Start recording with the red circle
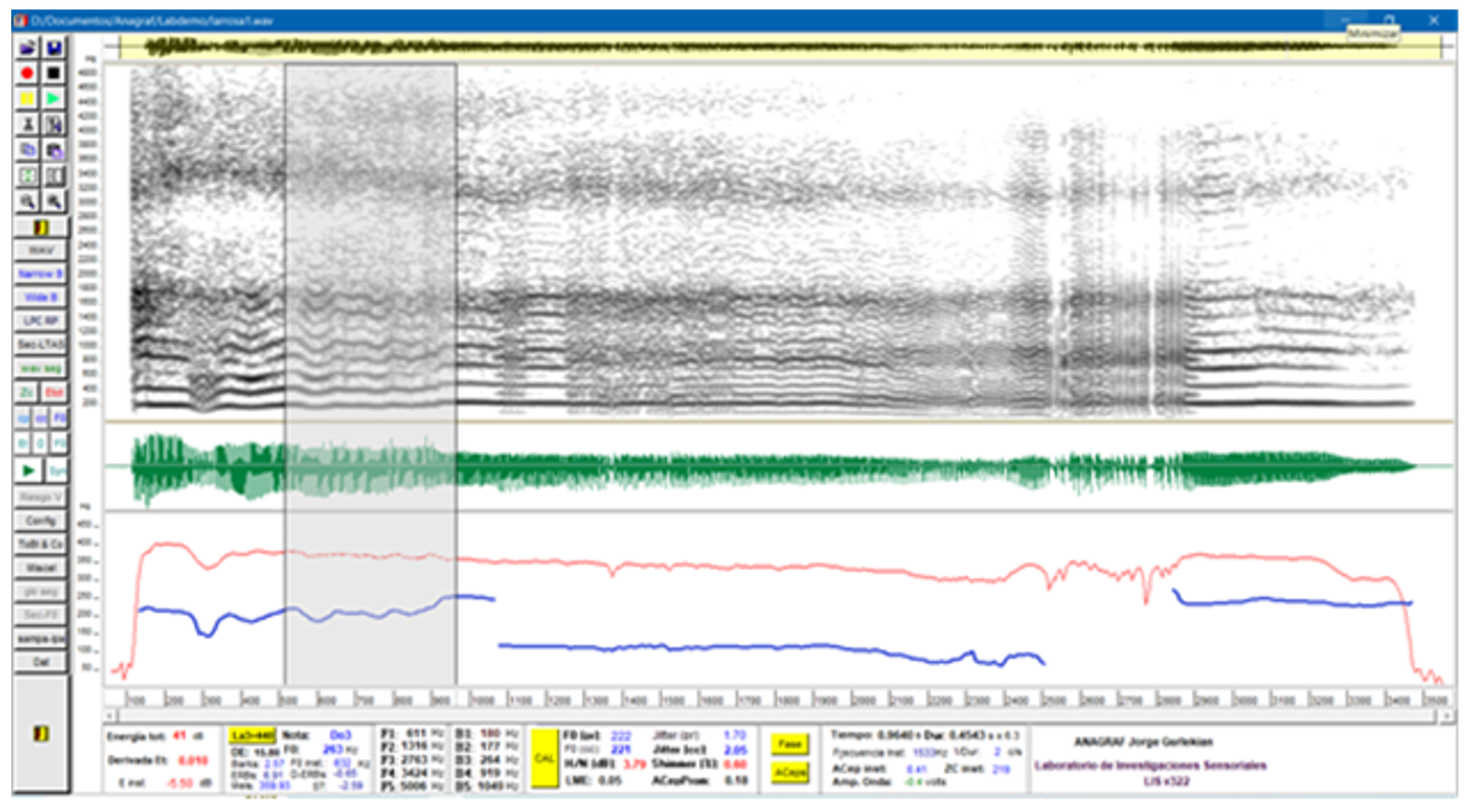The height and width of the screenshot is (812, 1471). 27,73
